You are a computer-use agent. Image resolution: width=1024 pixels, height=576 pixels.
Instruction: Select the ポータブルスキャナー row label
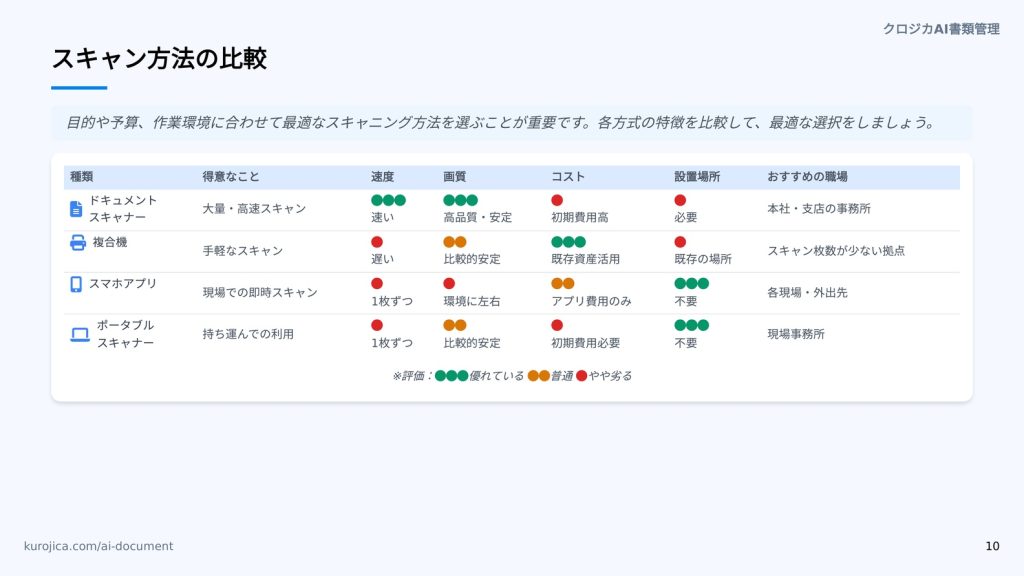125,334
